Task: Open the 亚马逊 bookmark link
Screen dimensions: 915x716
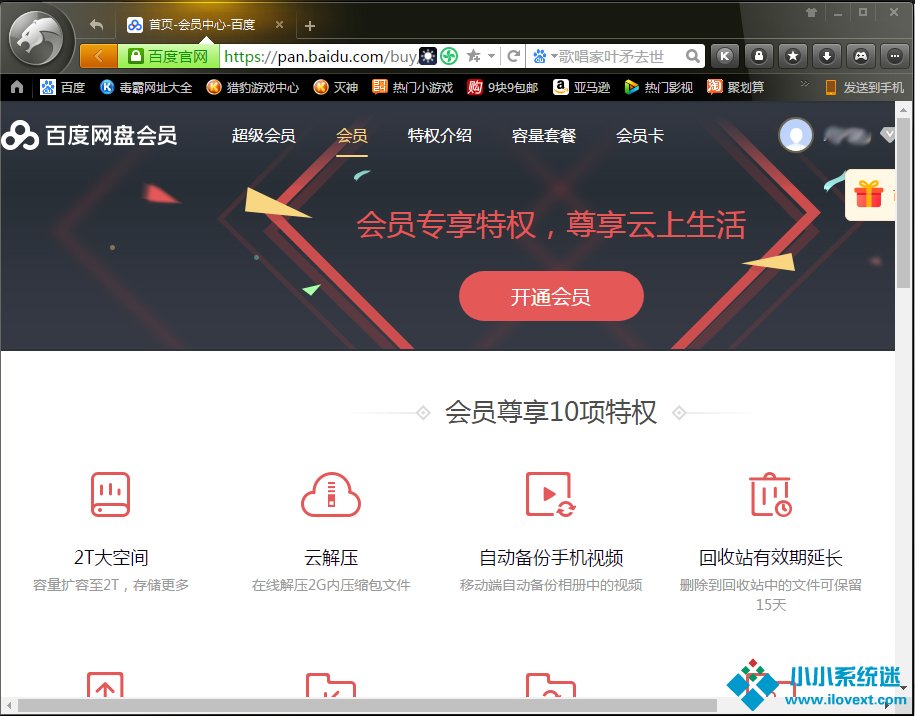Action: (582, 87)
